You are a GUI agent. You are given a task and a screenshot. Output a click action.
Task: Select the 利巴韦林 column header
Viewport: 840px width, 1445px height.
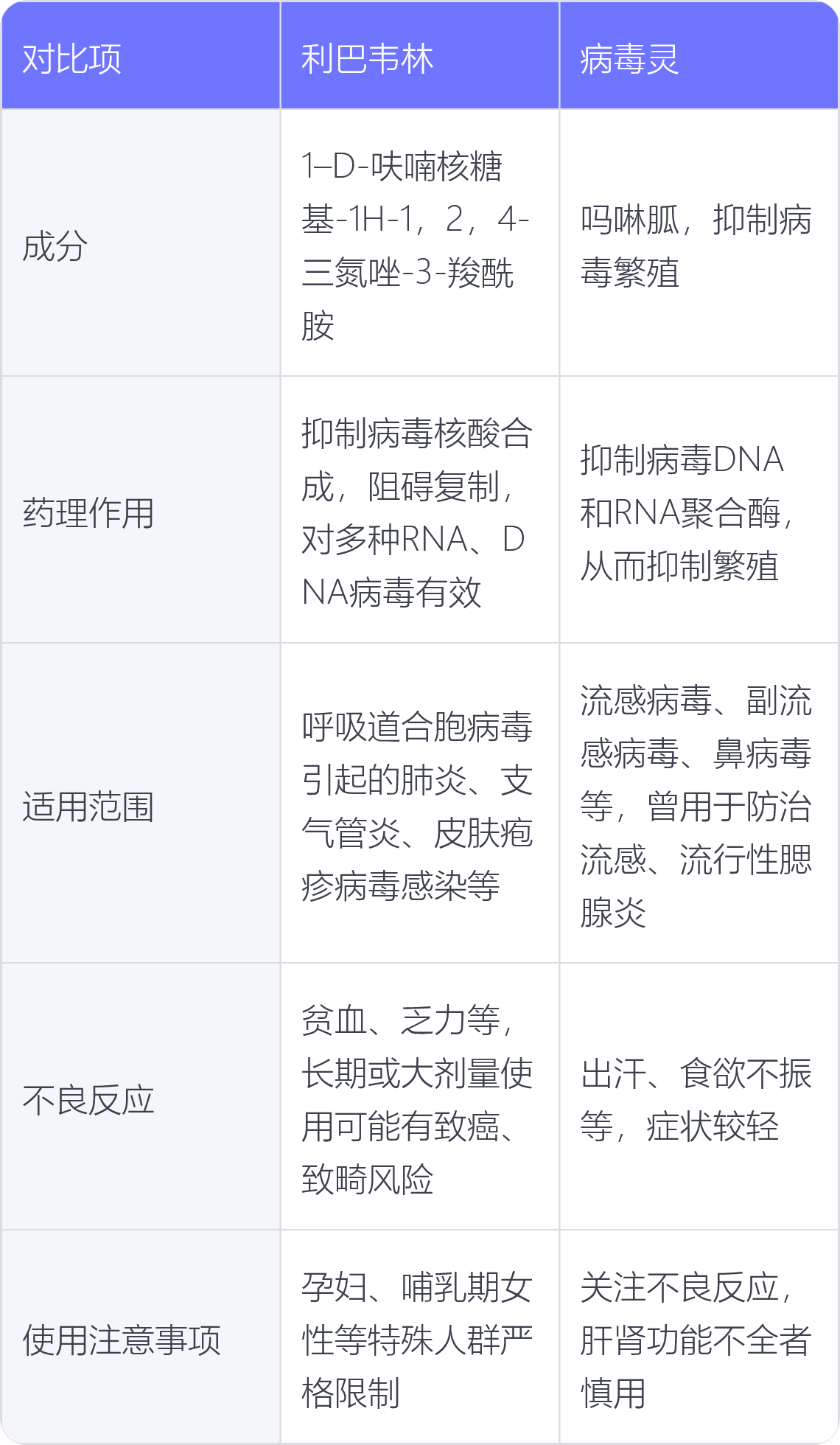(367, 59)
